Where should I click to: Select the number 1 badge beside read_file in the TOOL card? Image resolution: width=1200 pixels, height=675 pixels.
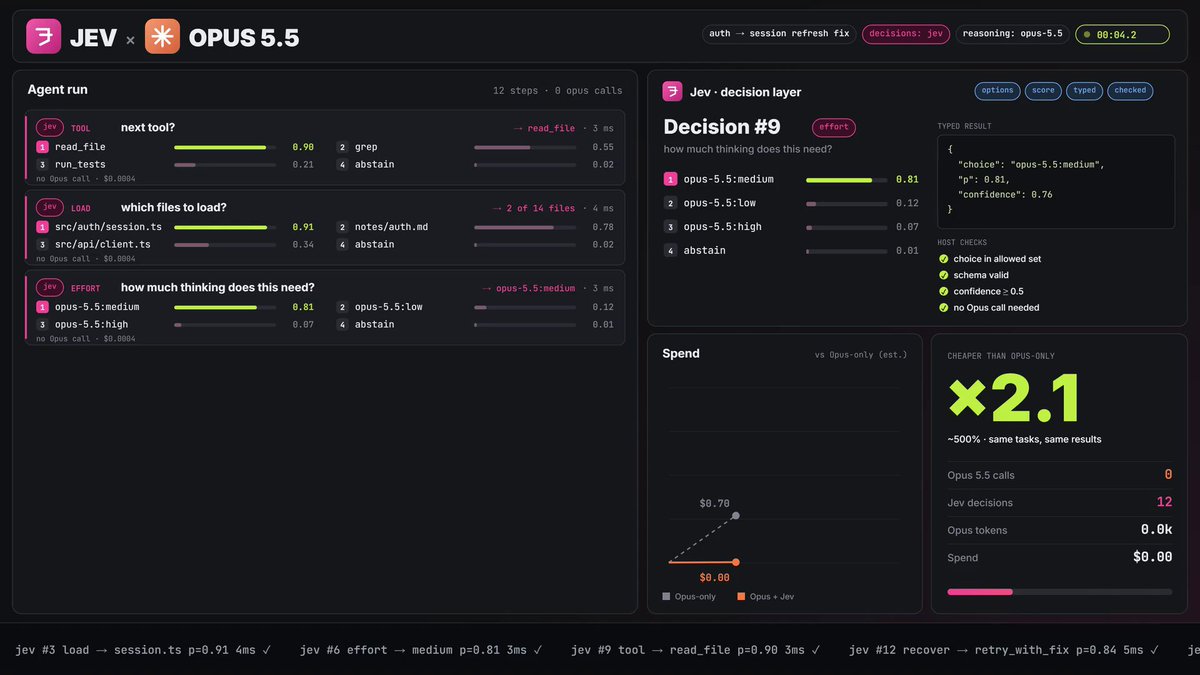(42, 147)
